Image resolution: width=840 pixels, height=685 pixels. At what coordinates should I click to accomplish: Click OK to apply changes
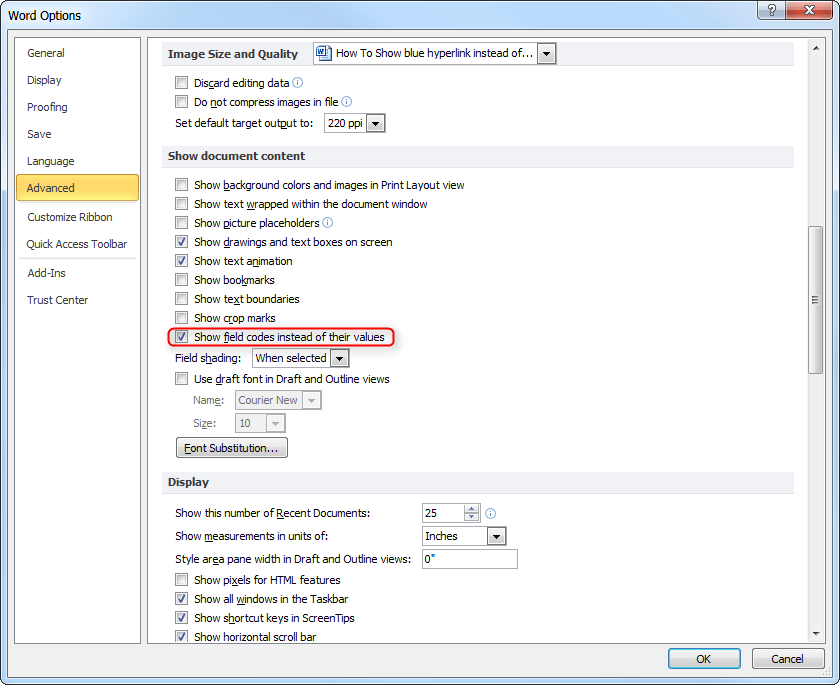(x=704, y=658)
